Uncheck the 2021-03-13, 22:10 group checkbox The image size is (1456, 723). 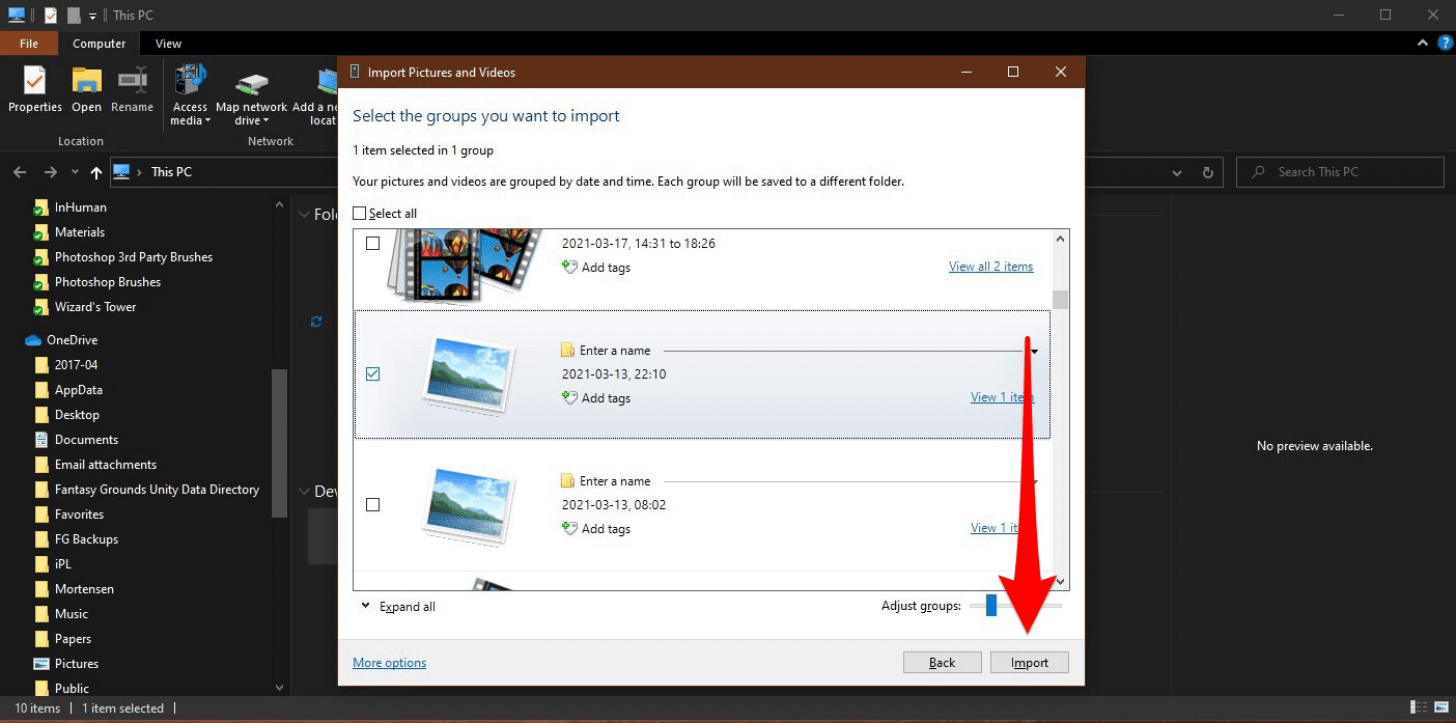(373, 374)
